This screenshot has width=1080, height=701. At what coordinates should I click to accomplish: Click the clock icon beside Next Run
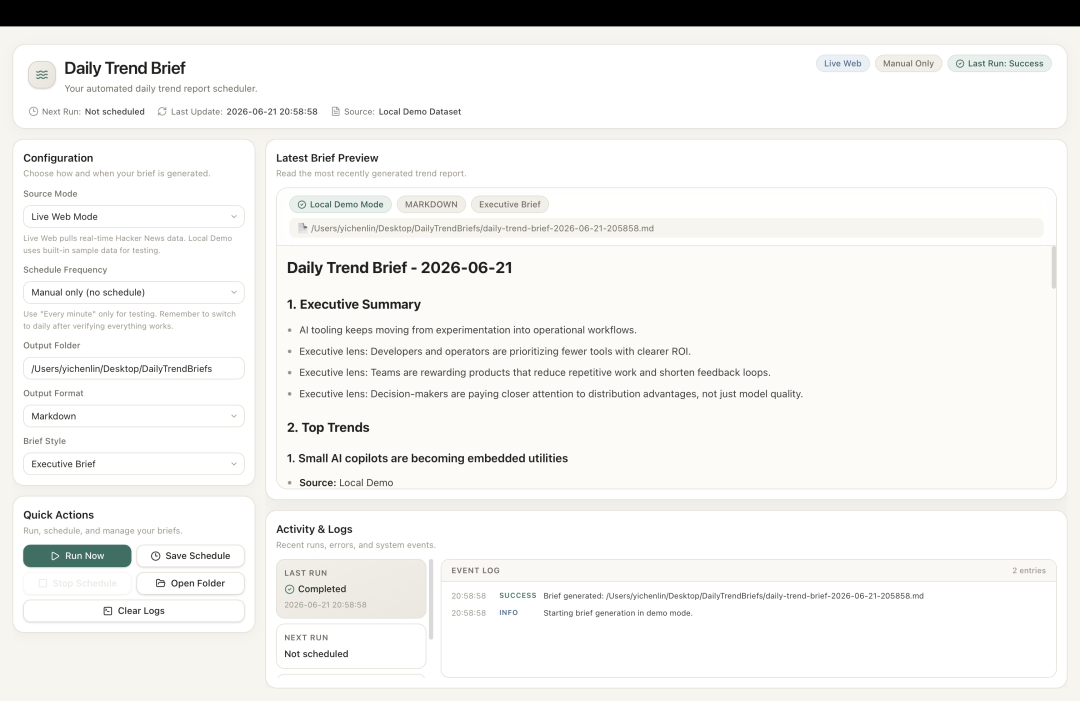point(33,112)
